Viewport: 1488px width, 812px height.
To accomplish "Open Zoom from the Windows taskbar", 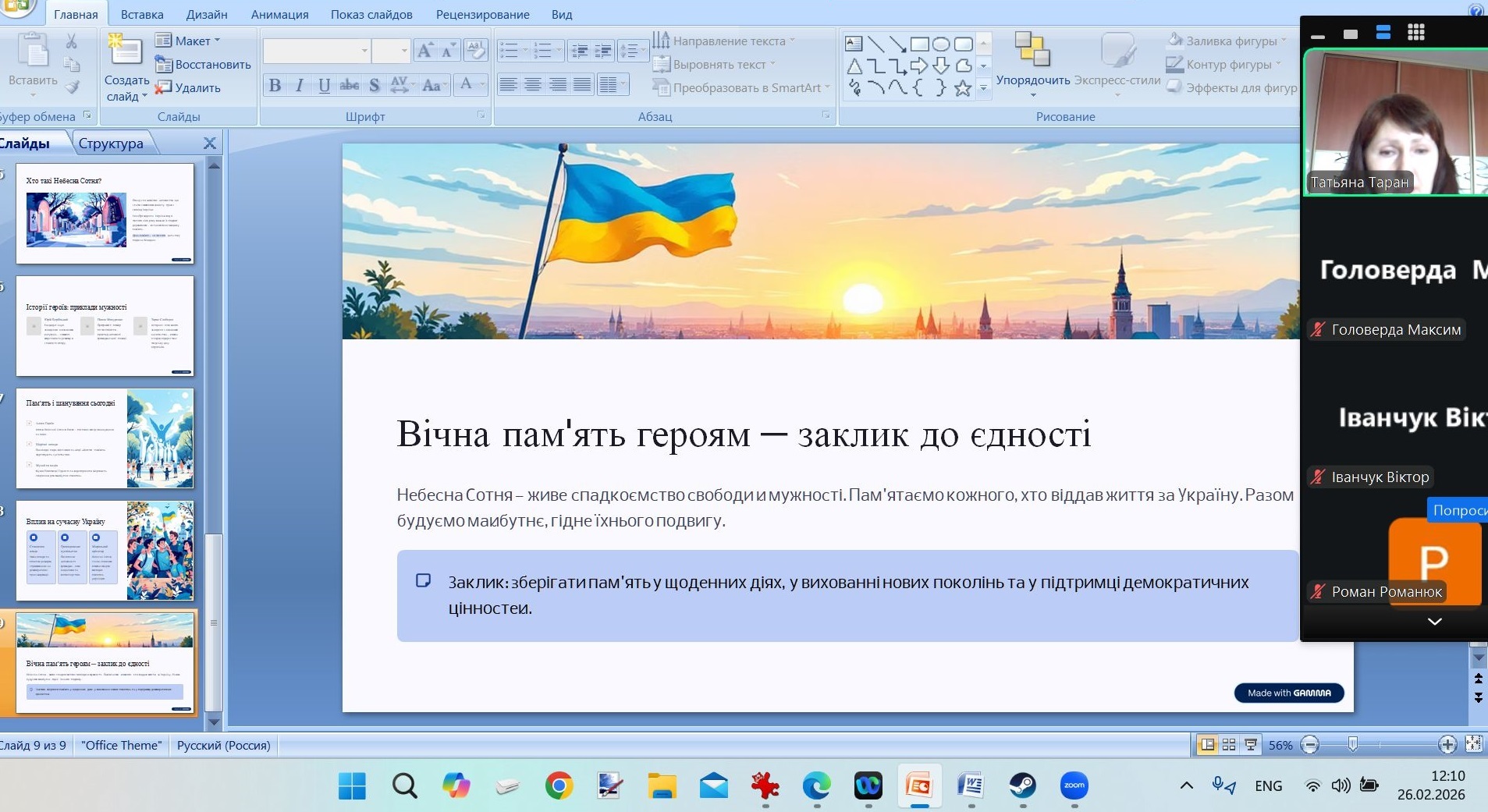I will point(1074,785).
